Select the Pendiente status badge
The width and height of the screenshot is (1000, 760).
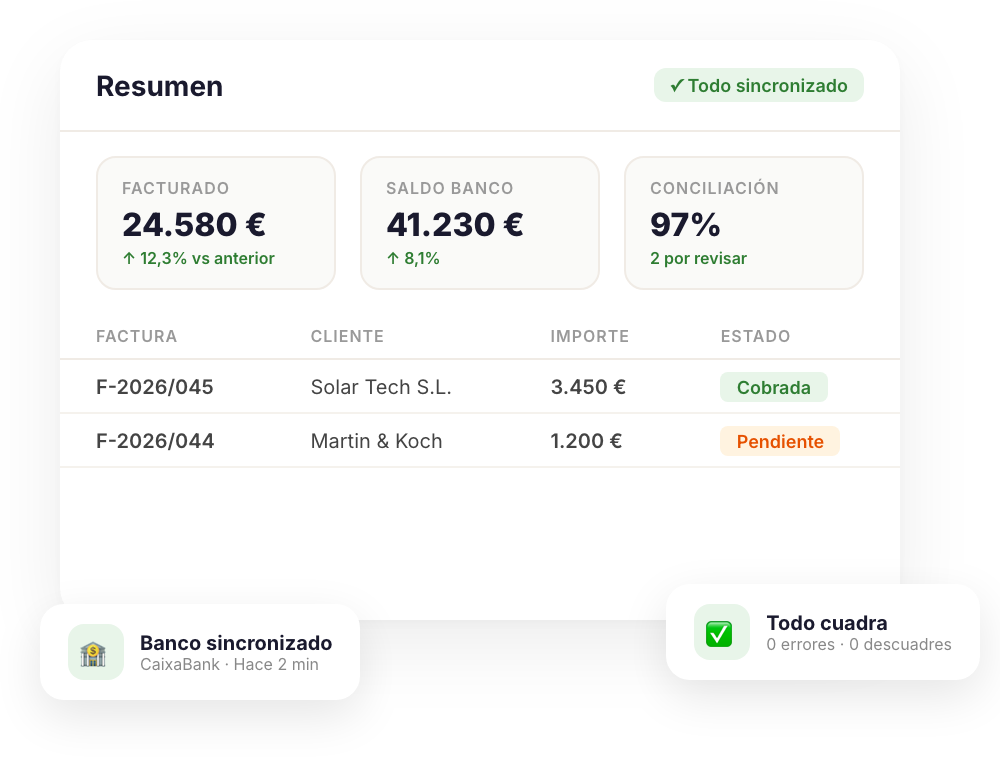coord(780,441)
